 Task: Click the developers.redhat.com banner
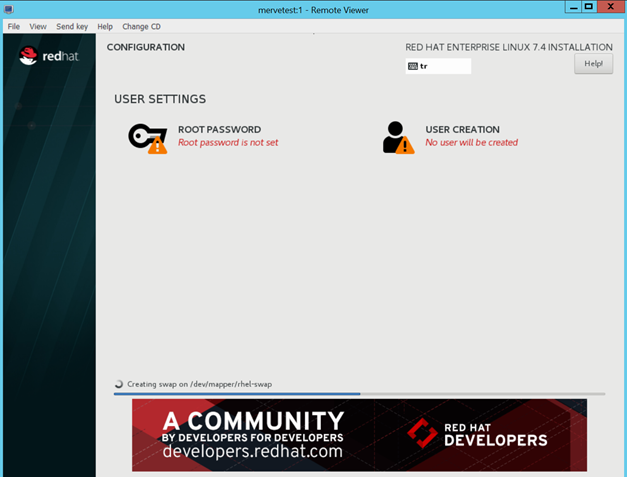point(359,435)
